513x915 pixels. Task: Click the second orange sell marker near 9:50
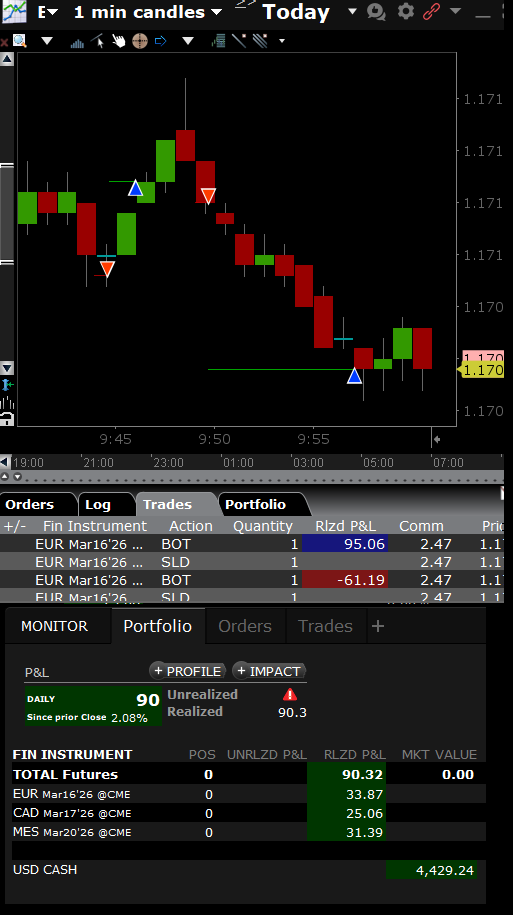(x=208, y=195)
